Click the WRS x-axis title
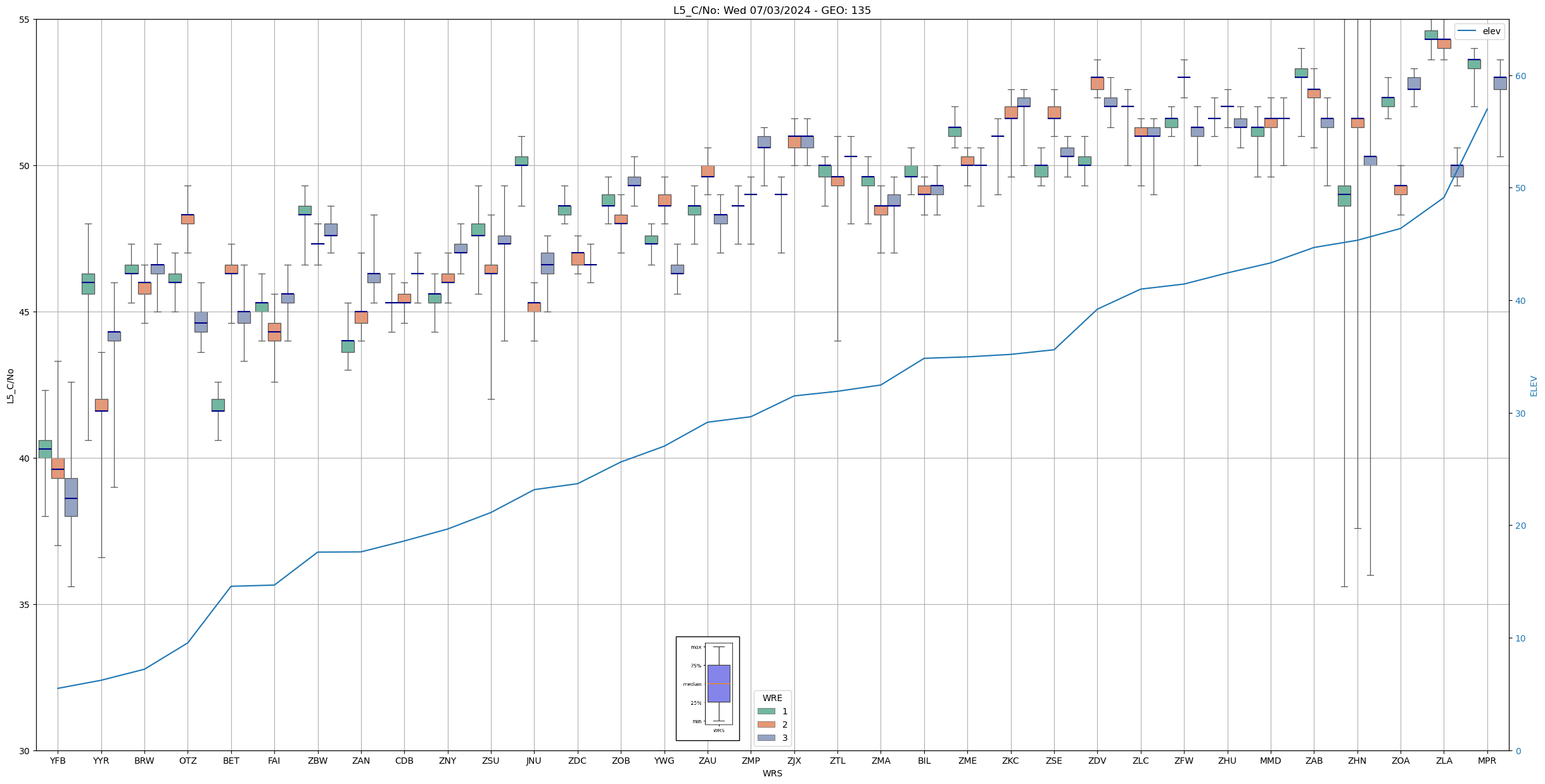Screen dimensions: 1545x784 pos(772,773)
